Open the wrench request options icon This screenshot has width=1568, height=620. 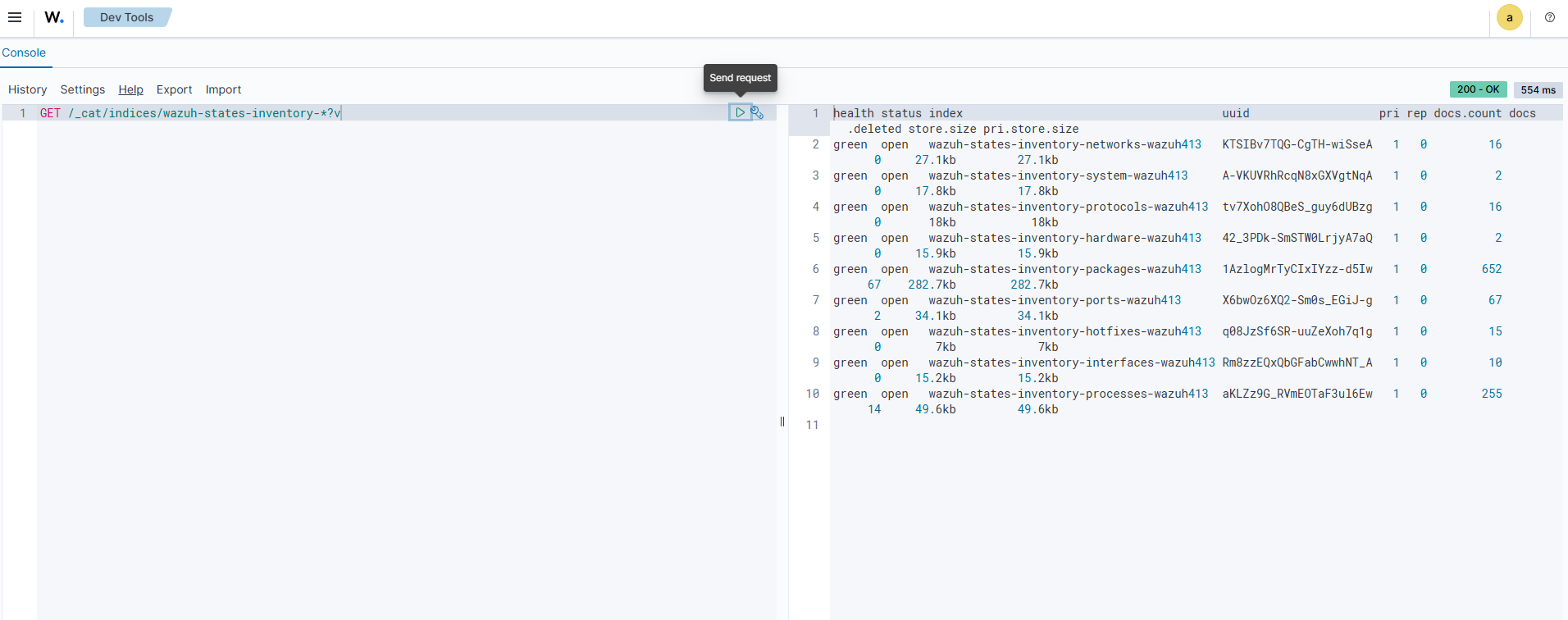[x=757, y=112]
